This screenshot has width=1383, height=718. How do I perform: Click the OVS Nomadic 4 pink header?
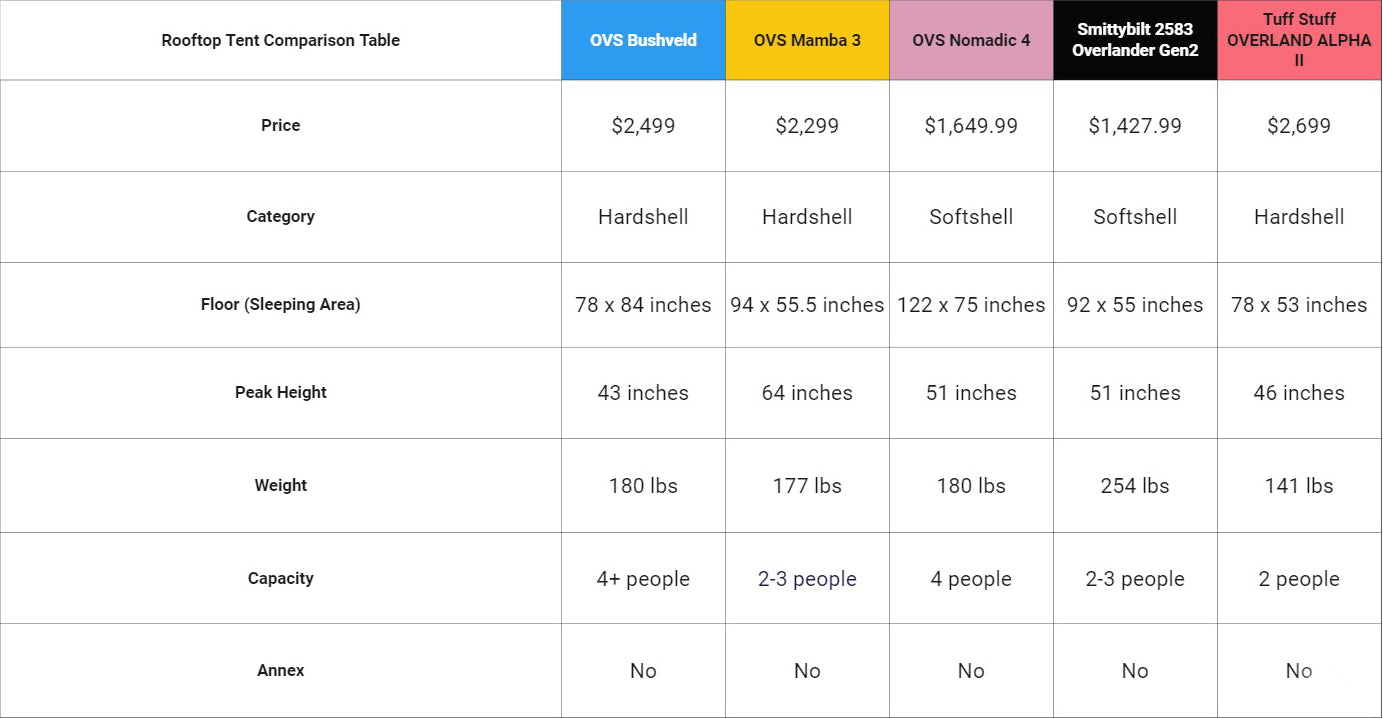971,40
